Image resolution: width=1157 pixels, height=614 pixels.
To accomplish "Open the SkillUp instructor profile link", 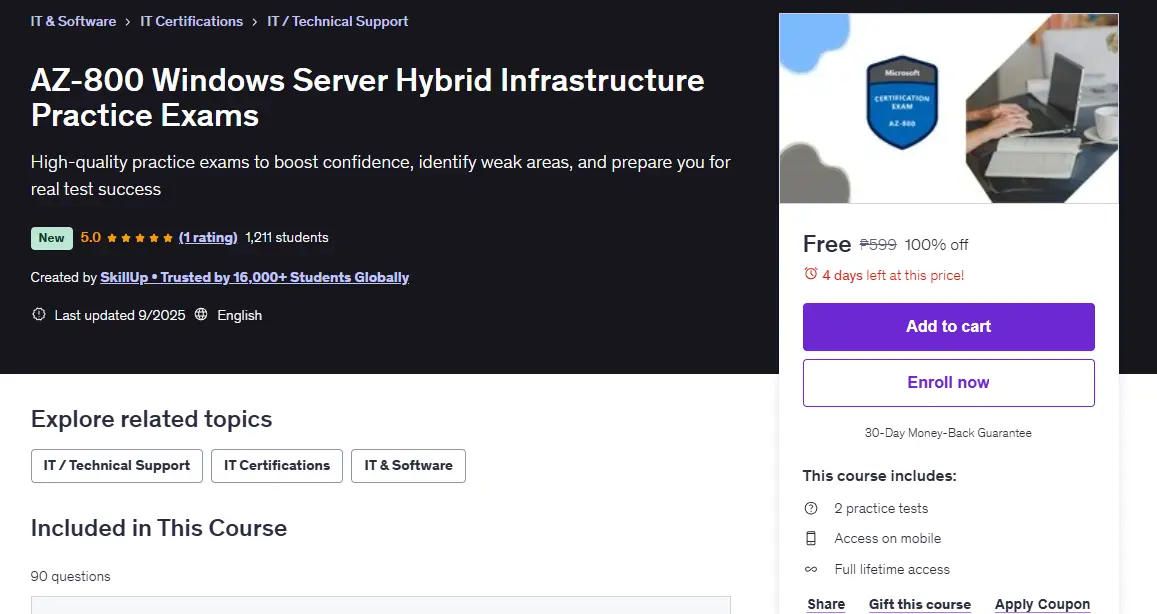I will click(255, 277).
